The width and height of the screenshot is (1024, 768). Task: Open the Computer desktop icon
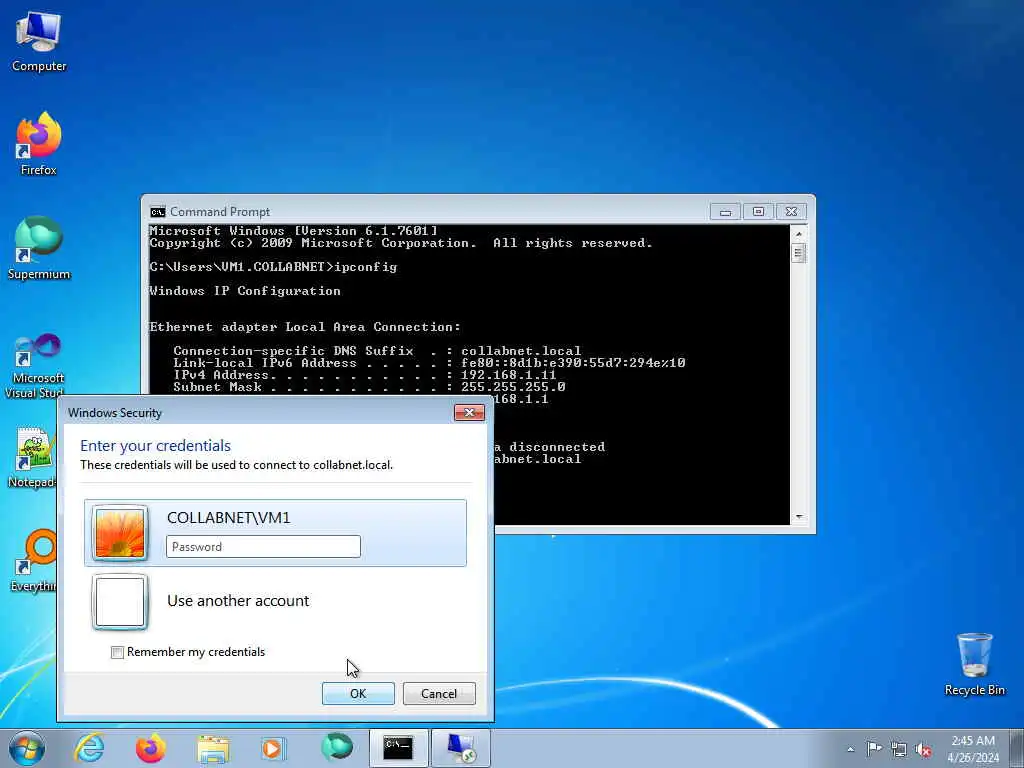coord(39,41)
